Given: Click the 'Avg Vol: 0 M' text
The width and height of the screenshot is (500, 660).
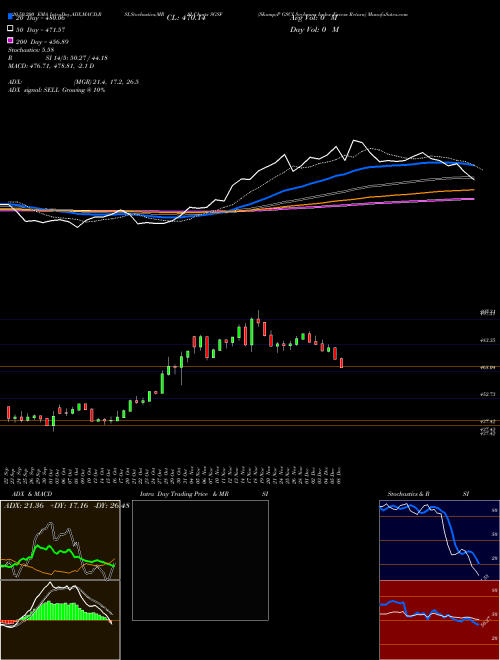Looking at the screenshot, I should (314, 18).
